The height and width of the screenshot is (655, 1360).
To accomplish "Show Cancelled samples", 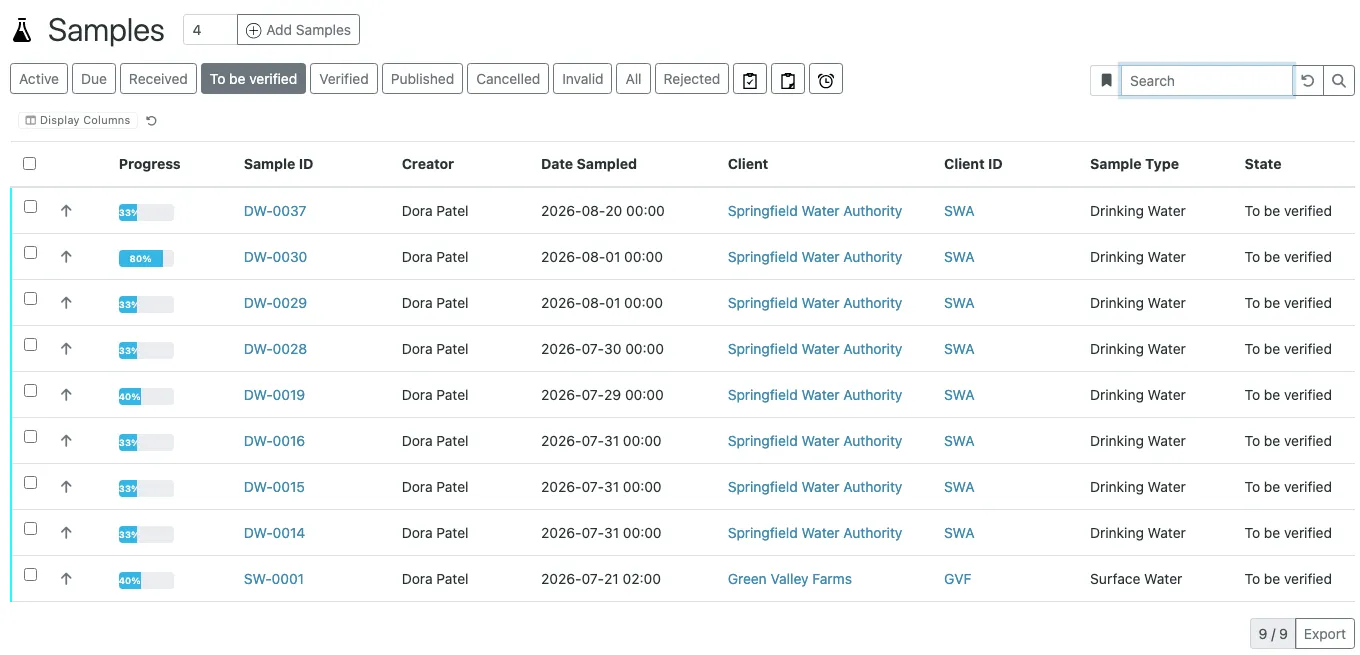I will pos(508,79).
